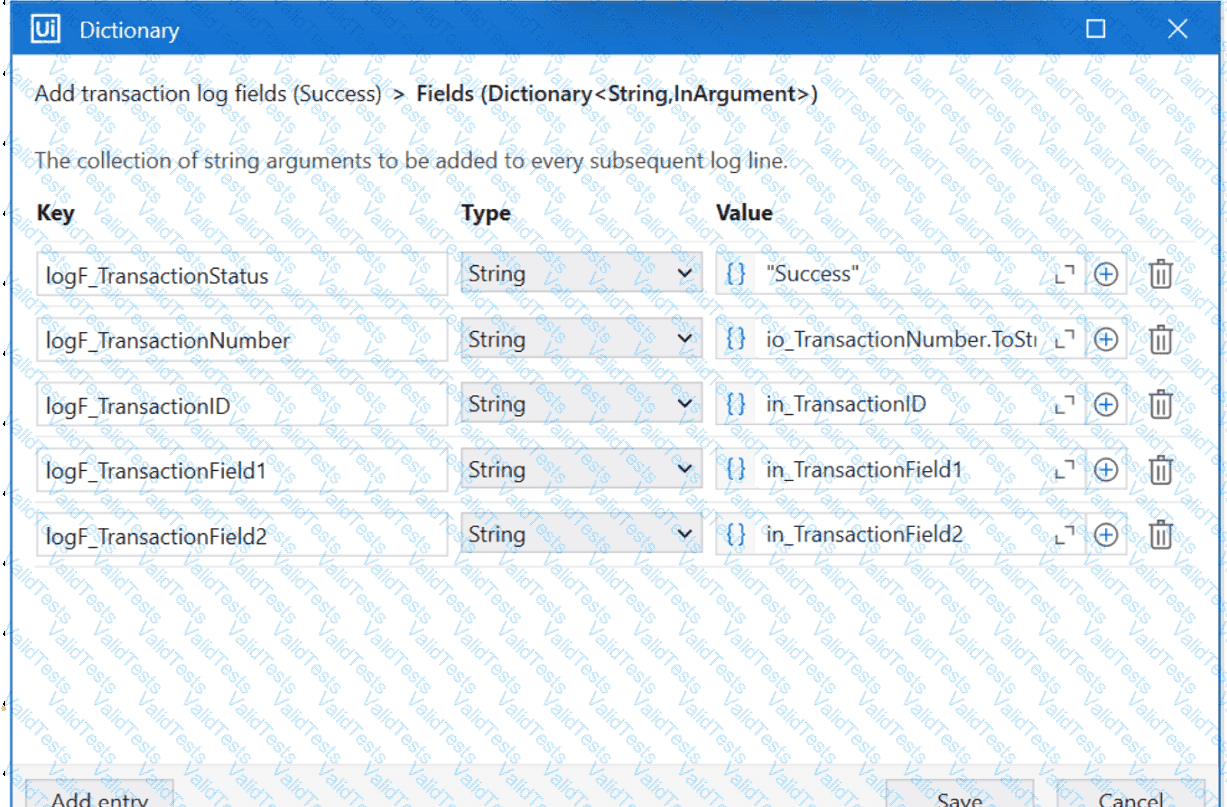Viewport: 1227px width, 807px height.
Task: Delete the logF_TransactionField2 row using trash icon
Action: [x=1160, y=535]
